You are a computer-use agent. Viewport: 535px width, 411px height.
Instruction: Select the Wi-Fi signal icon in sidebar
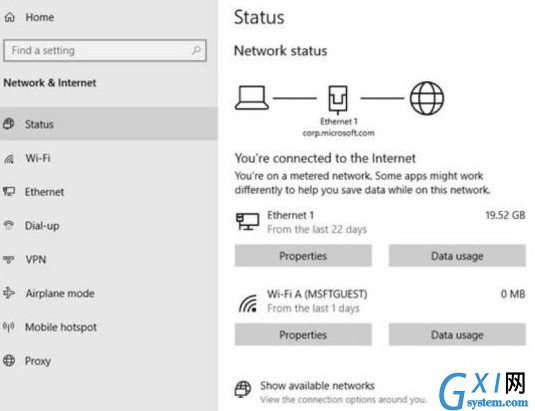coord(9,158)
